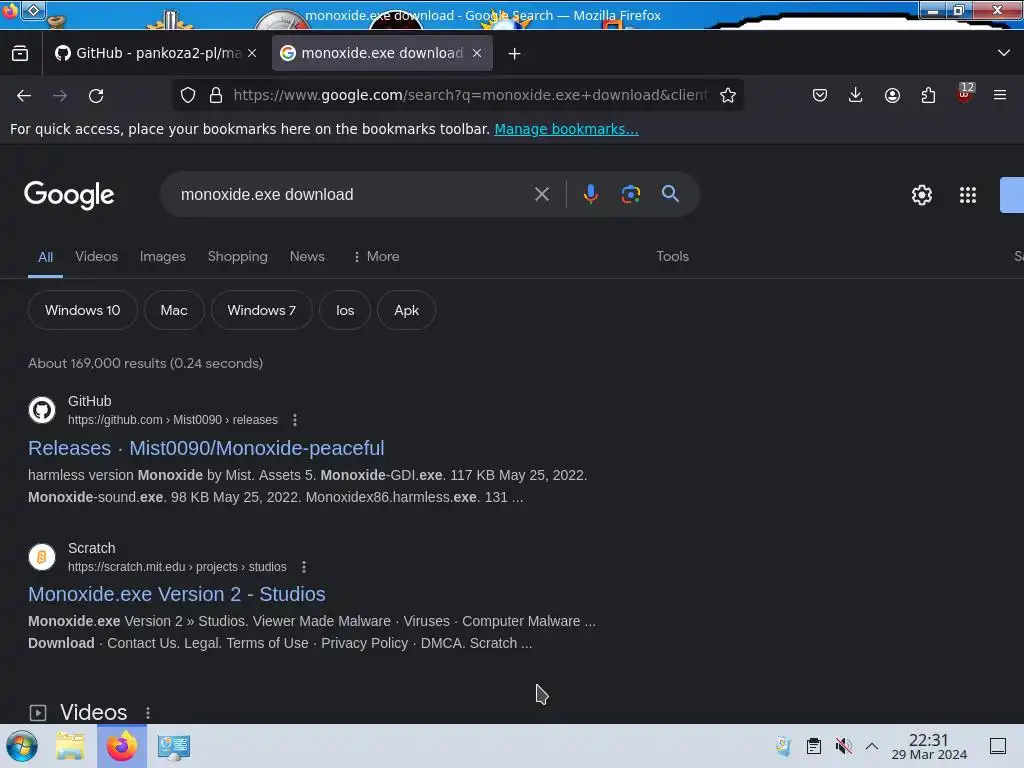The image size is (1024, 768).
Task: Open the extensions puzzle icon
Action: [x=928, y=95]
